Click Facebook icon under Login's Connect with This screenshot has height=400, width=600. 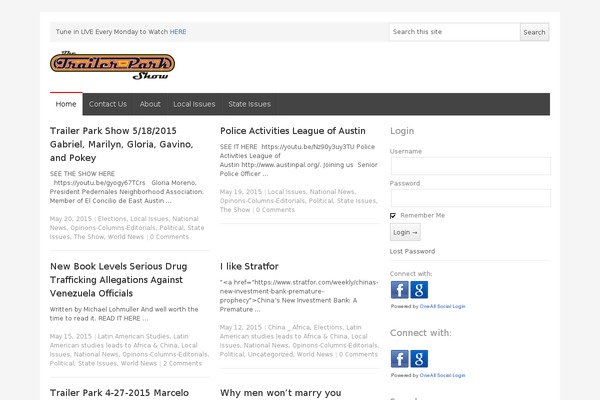(x=399, y=290)
